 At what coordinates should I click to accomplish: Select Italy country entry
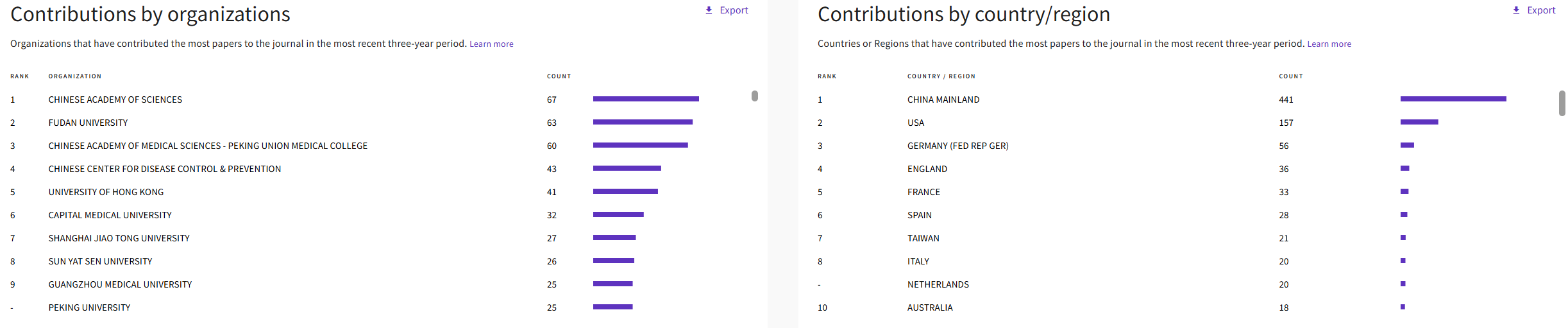[x=918, y=261]
